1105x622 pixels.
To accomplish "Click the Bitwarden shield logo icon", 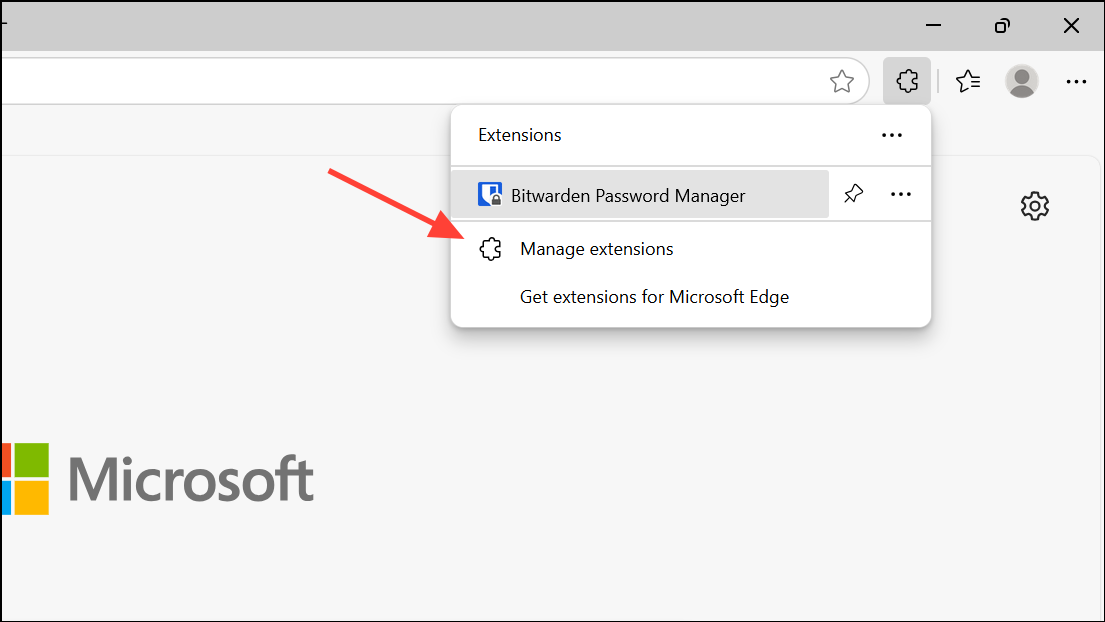I will (490, 194).
